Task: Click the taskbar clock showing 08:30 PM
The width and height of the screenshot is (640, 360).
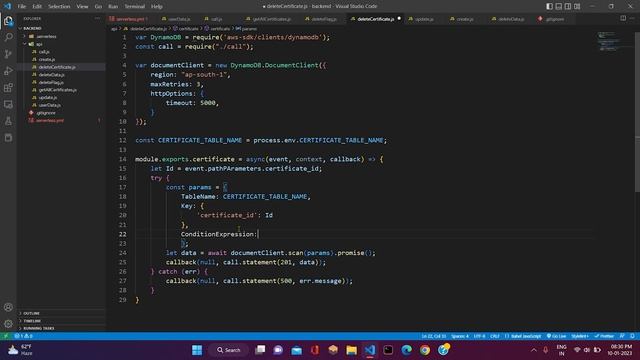Action: (621, 350)
